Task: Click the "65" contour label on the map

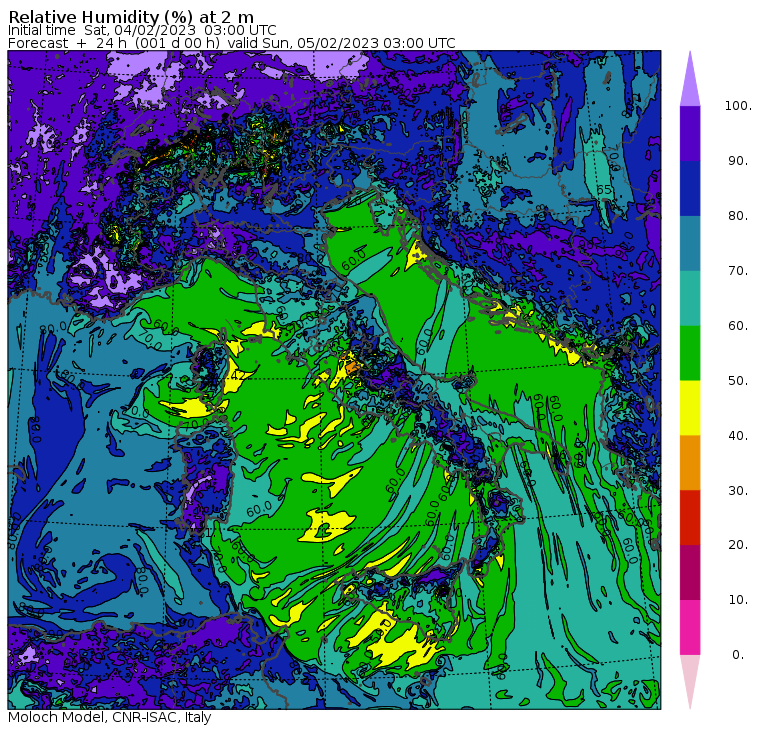Action: [604, 190]
